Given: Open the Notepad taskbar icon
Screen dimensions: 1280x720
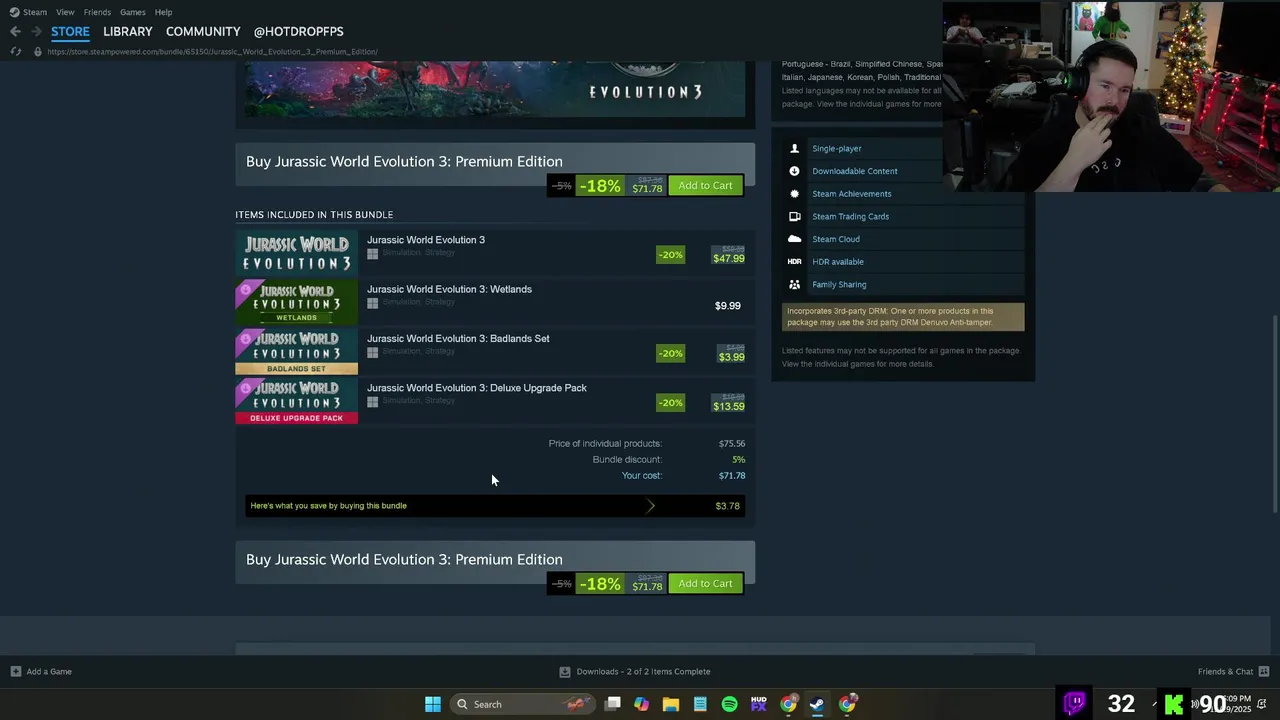Looking at the screenshot, I should pyautogui.click(x=700, y=704).
